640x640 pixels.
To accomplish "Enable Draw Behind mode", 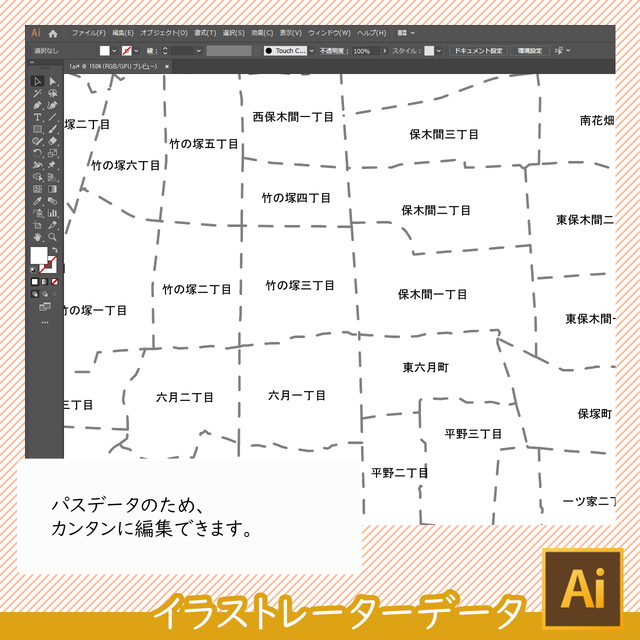I will click(45, 294).
